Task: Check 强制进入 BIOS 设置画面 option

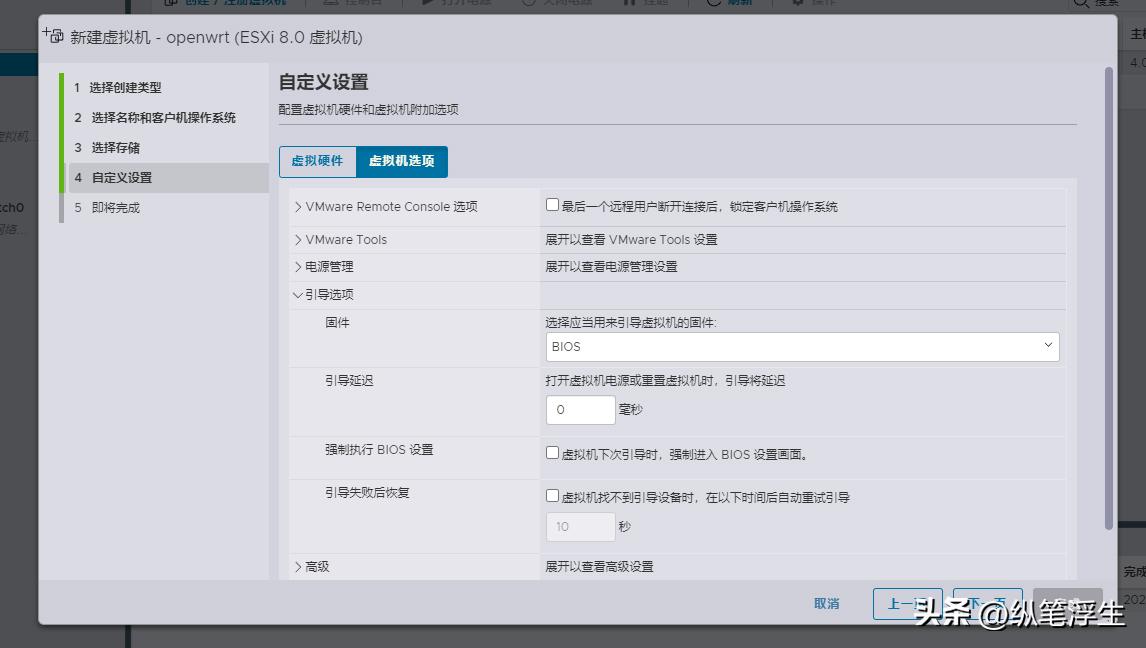Action: (552, 452)
